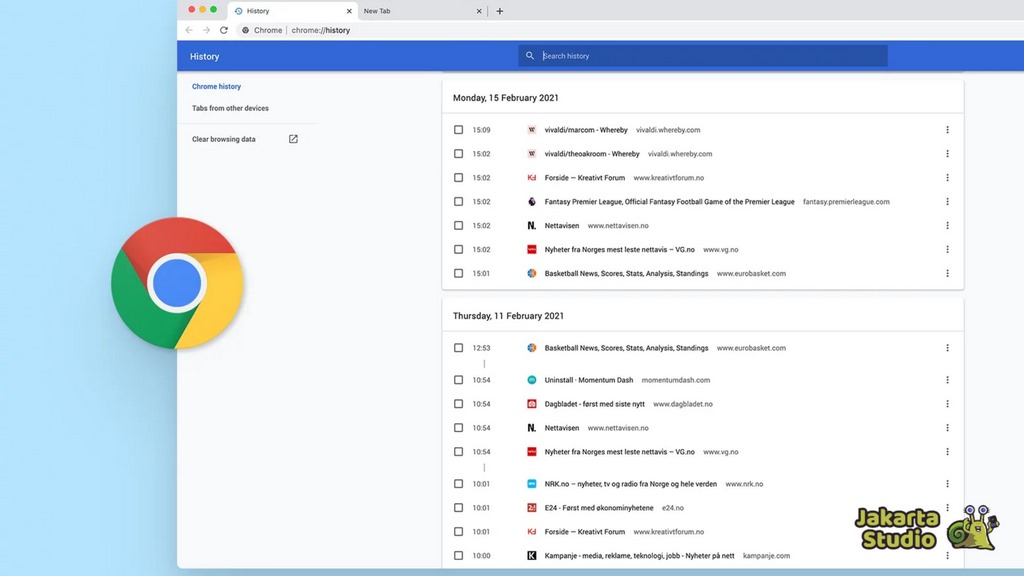The height and width of the screenshot is (576, 1024).
Task: Close the History tab
Action: click(349, 11)
